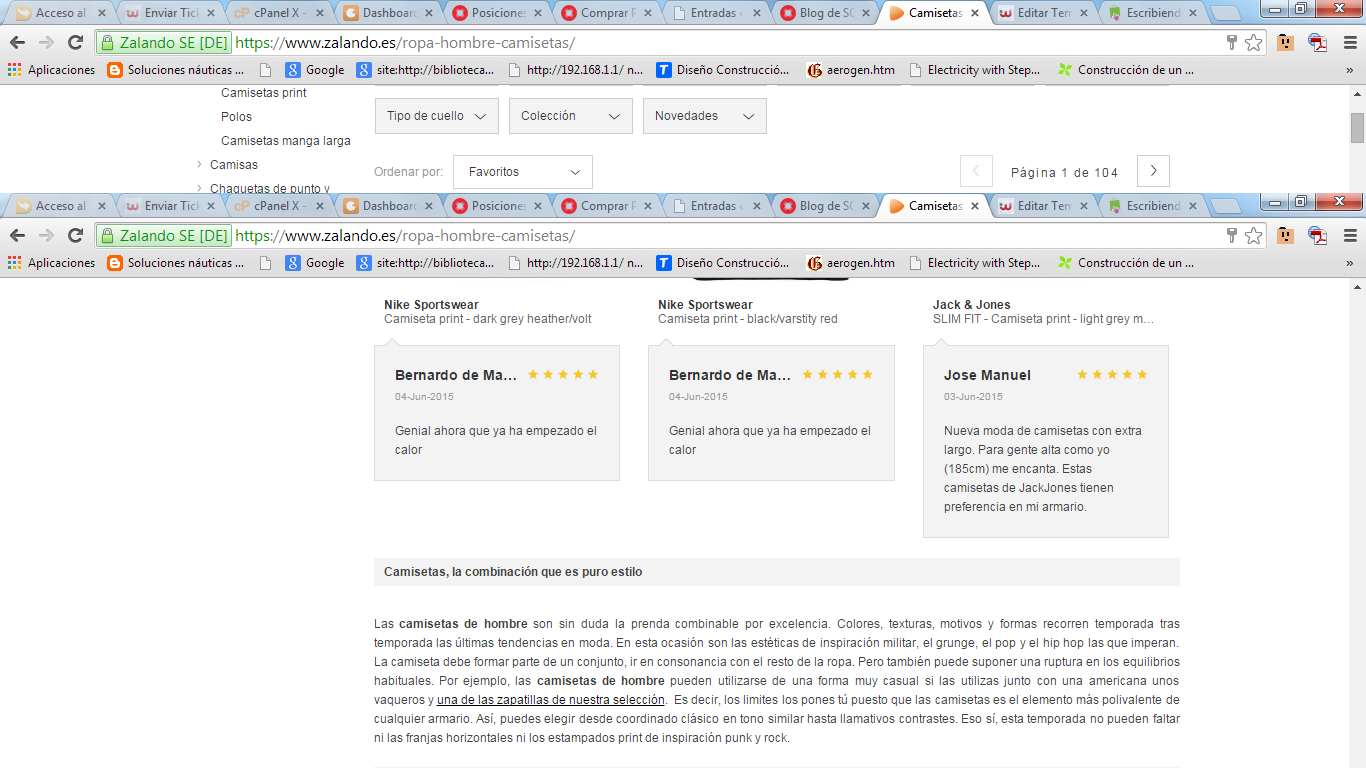
Task: Bookmark this page with the upper window's star
Action: coord(1254,43)
